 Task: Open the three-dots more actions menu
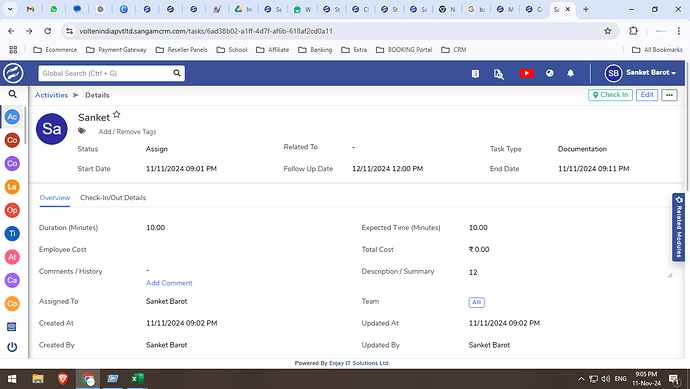pos(669,95)
